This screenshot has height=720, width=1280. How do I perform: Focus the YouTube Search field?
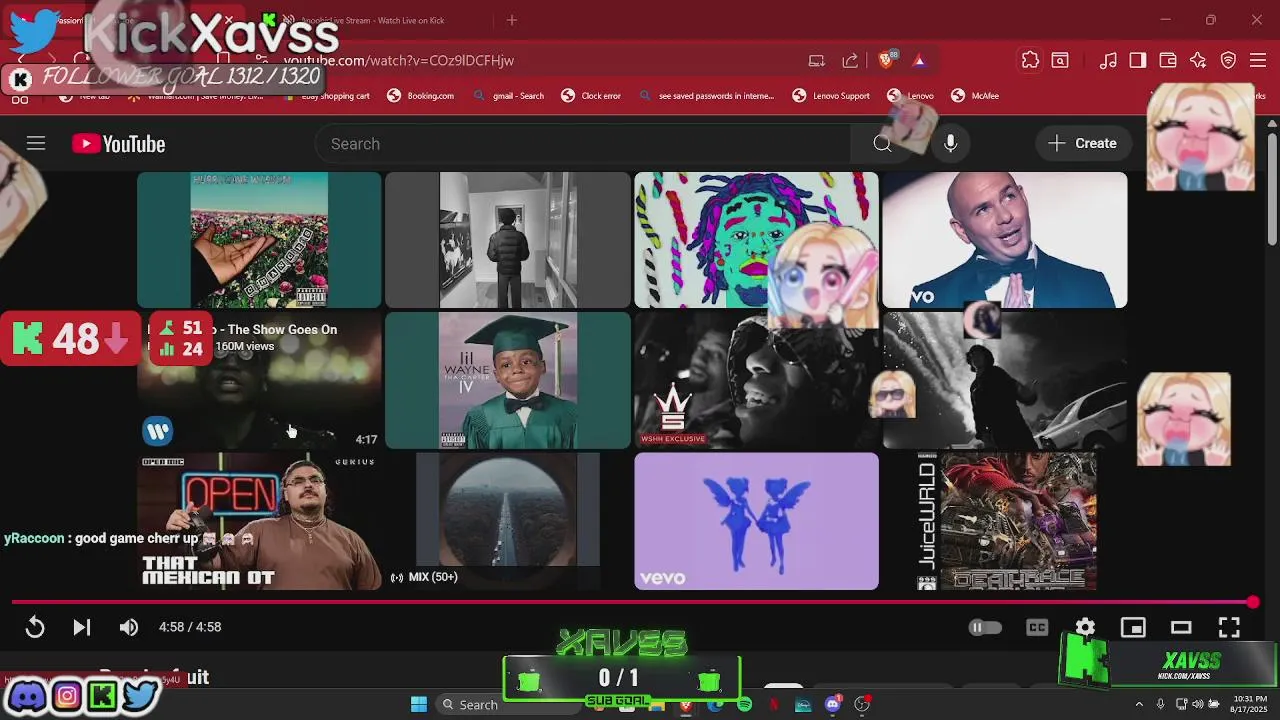(x=585, y=144)
